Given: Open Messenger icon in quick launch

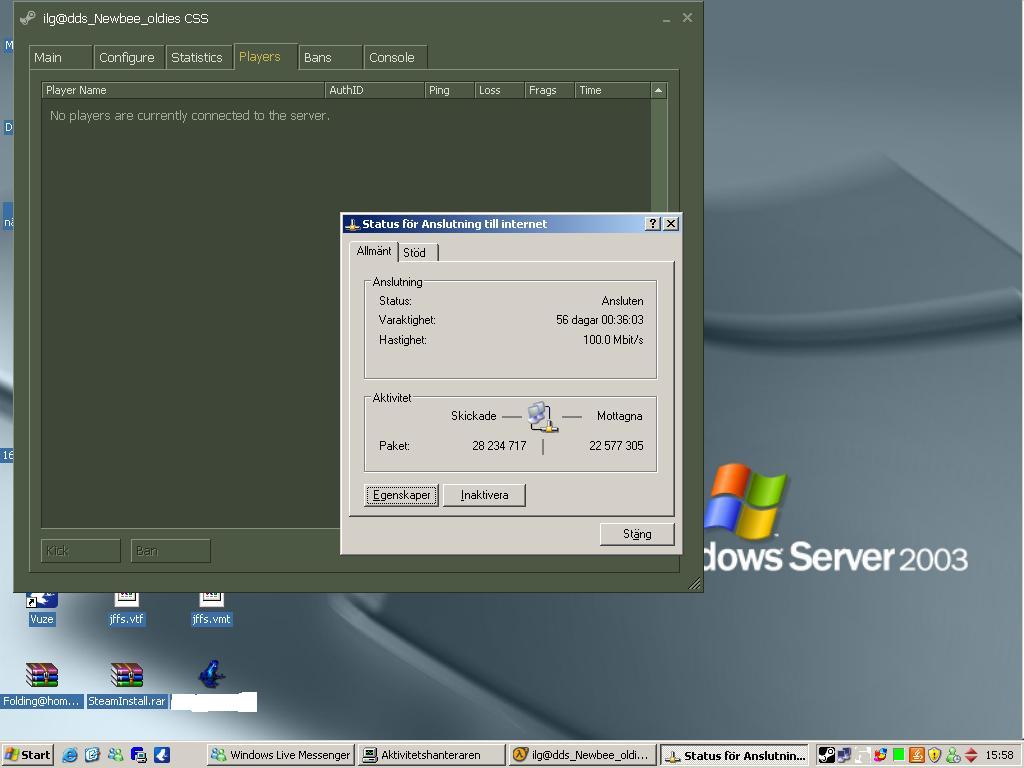Looking at the screenshot, I should [x=116, y=755].
